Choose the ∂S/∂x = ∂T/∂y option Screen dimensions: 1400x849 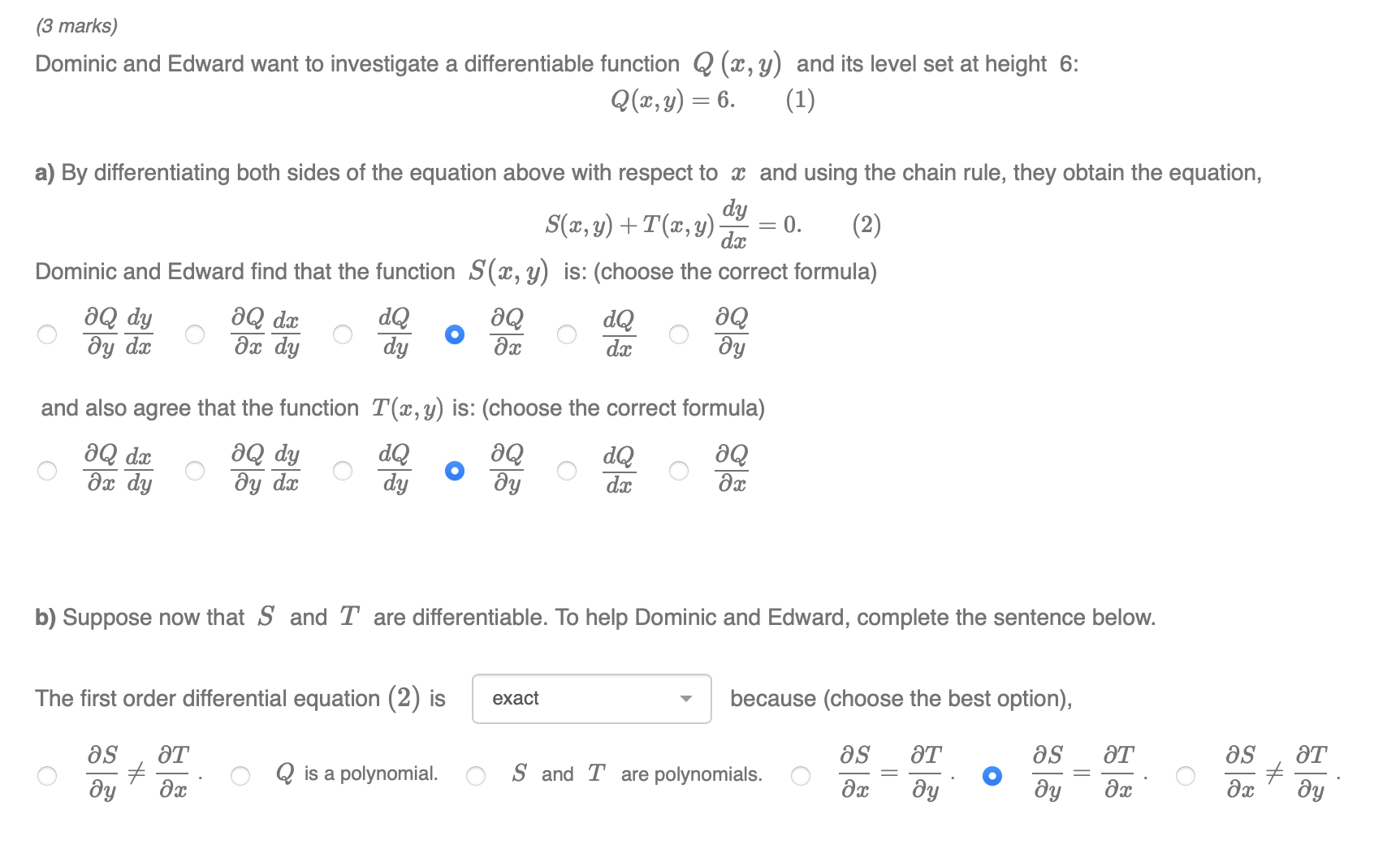[800, 776]
